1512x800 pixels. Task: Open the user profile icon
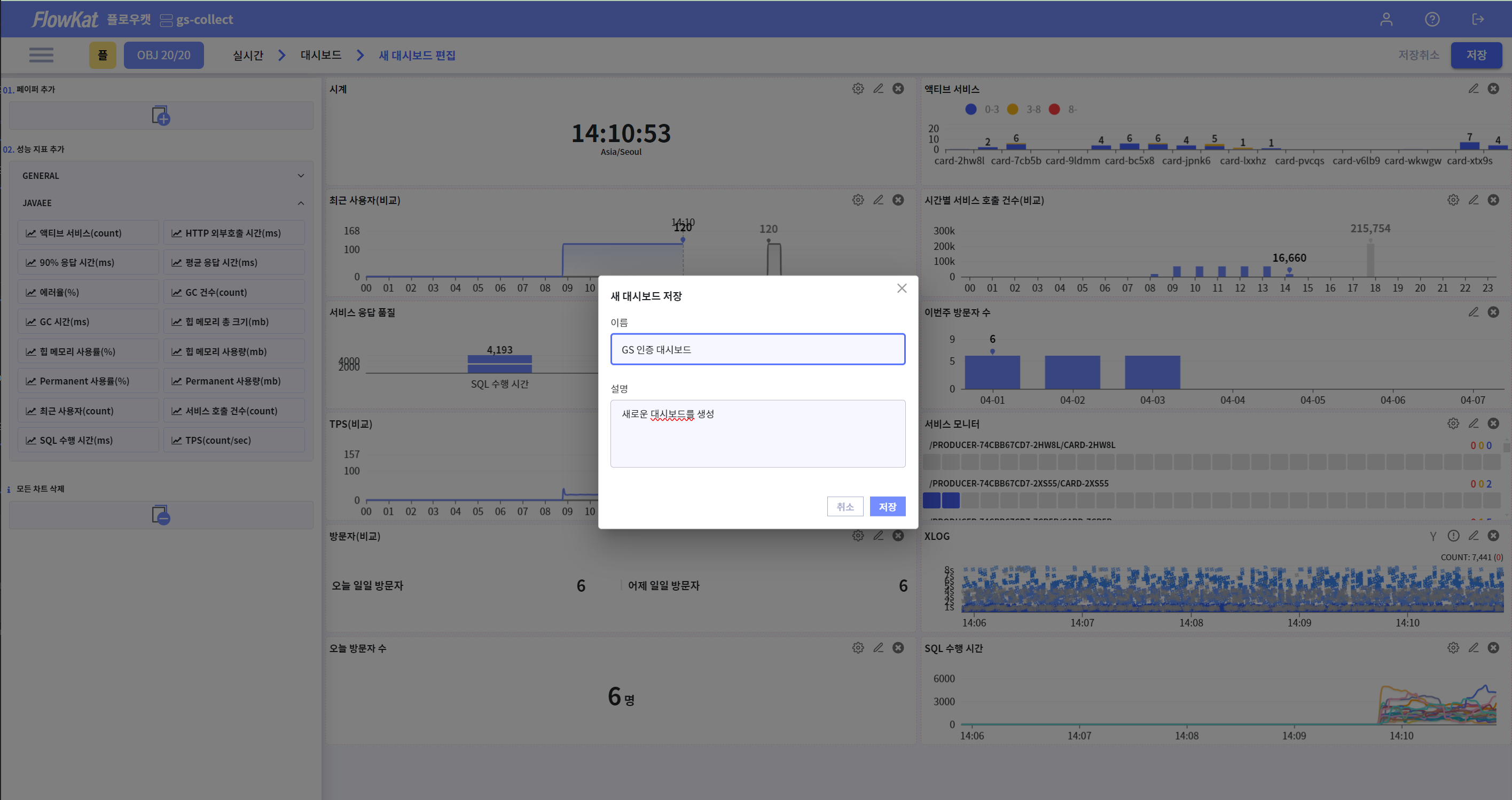coord(1386,19)
